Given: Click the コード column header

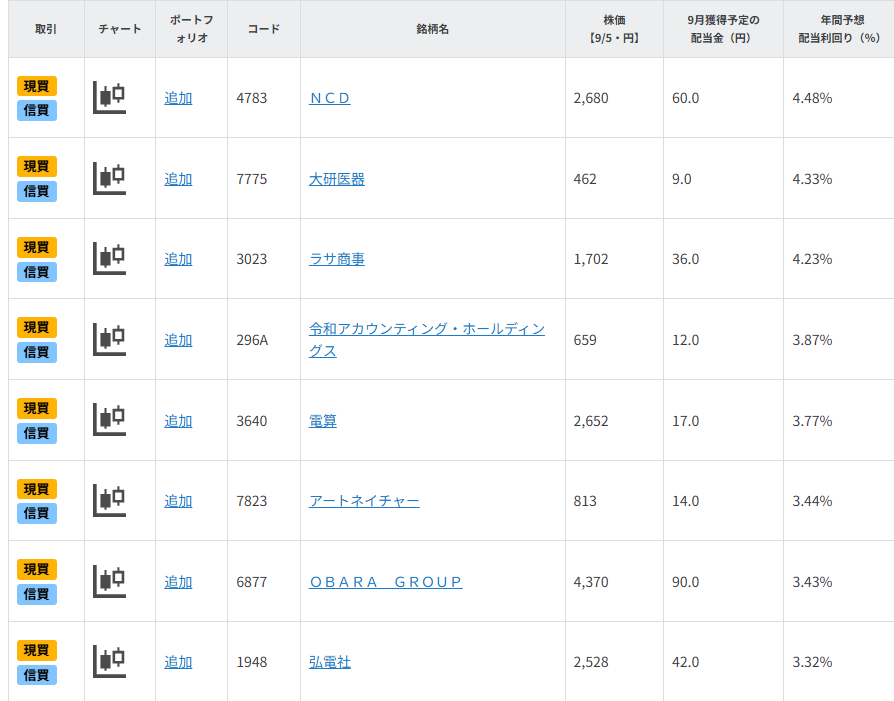Looking at the screenshot, I should 264,29.
